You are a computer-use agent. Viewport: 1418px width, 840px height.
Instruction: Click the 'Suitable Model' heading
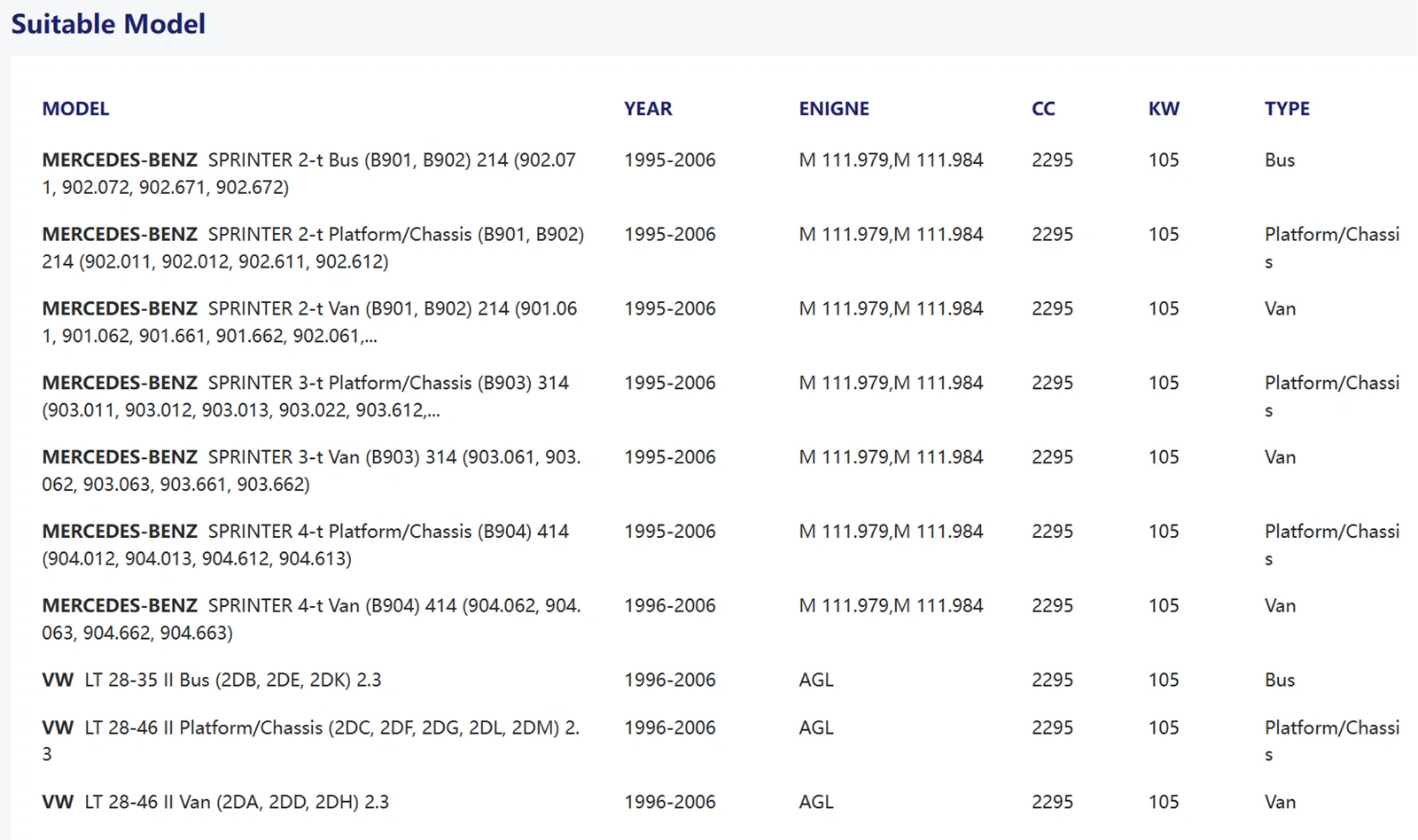click(x=108, y=24)
